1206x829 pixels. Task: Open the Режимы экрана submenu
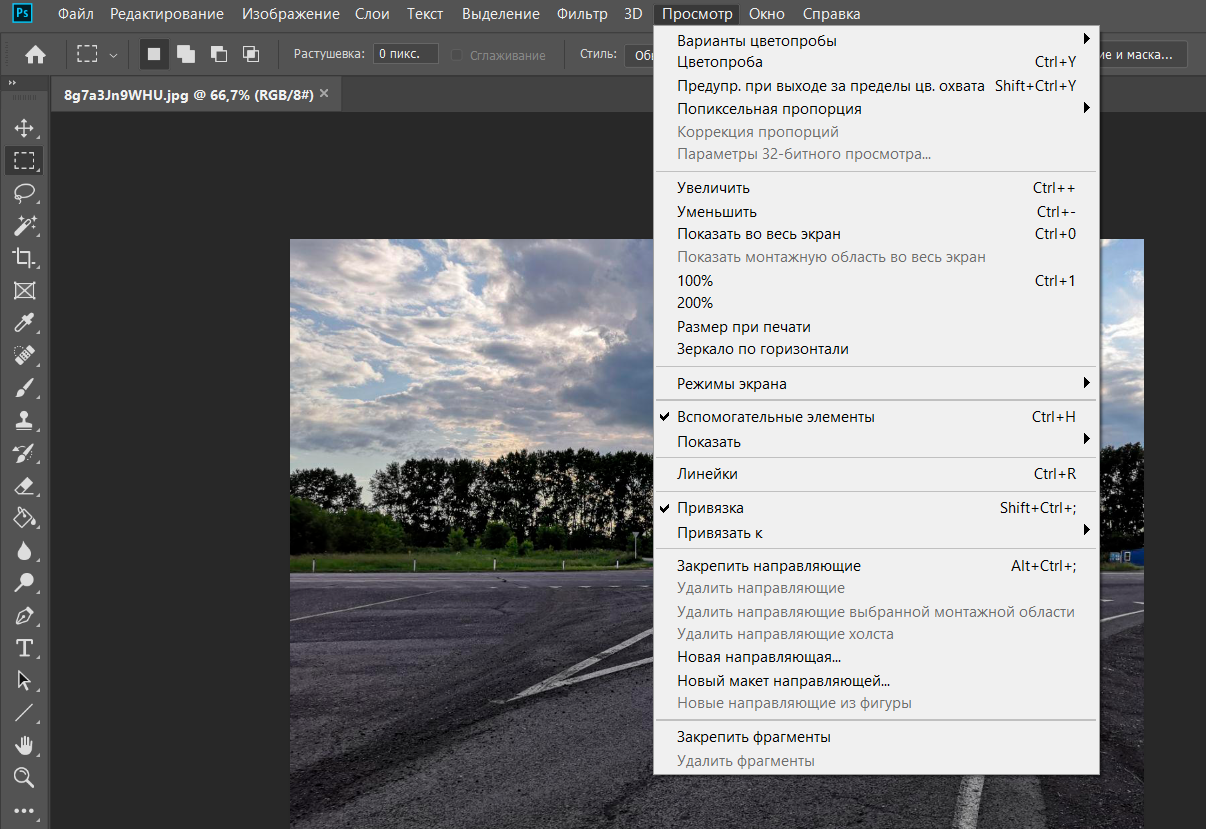tap(732, 384)
